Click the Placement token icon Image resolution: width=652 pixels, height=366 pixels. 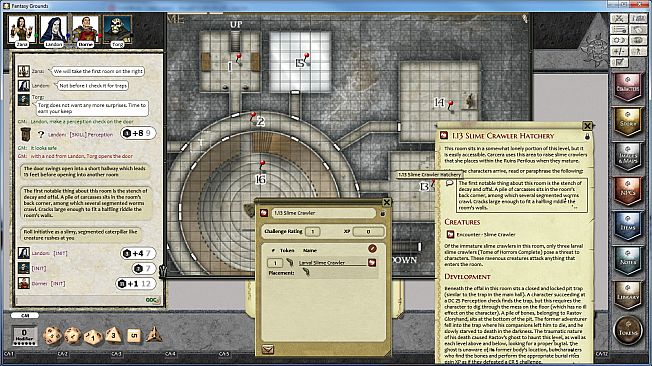tap(306, 272)
